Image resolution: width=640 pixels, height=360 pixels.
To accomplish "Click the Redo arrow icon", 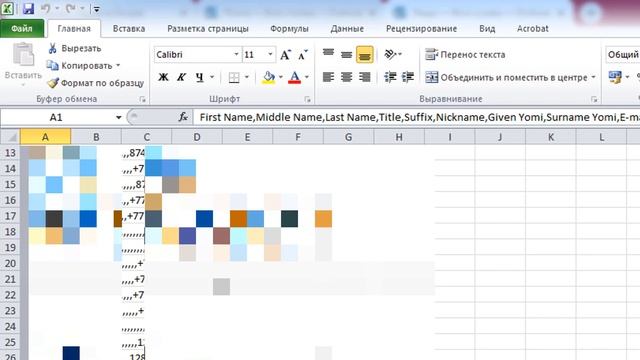I will click(x=70, y=8).
